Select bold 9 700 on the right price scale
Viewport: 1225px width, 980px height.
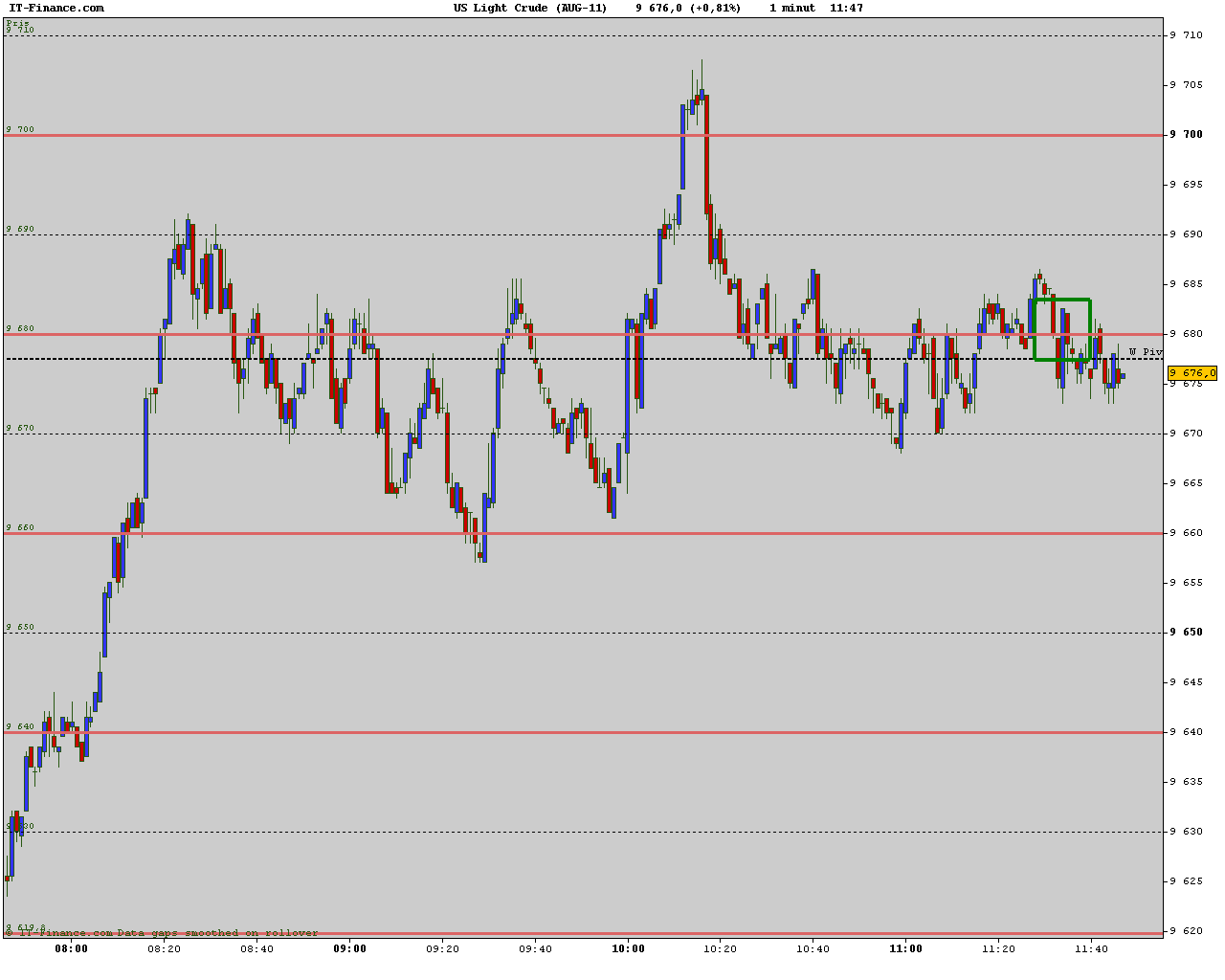[x=1186, y=135]
